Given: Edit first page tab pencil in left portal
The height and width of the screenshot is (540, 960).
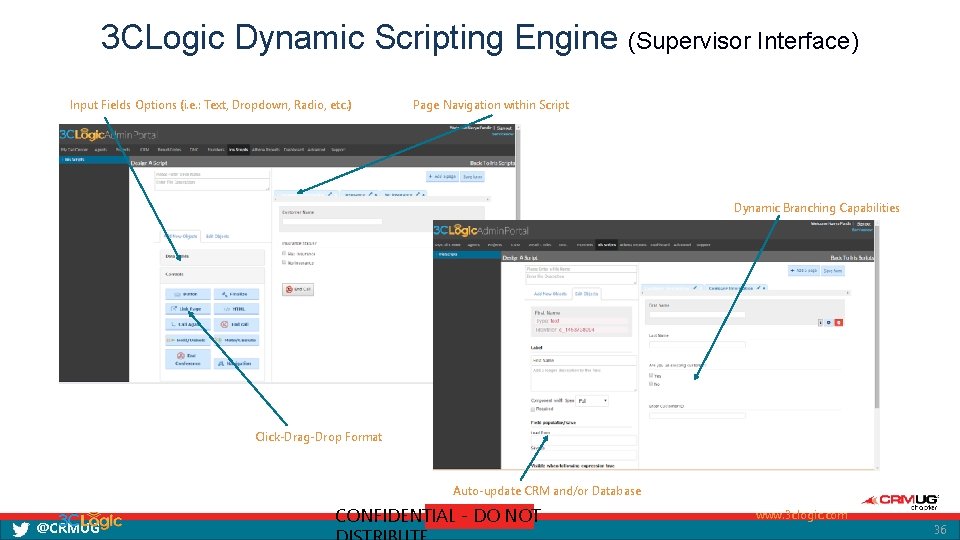Looking at the screenshot, I should [x=330, y=194].
